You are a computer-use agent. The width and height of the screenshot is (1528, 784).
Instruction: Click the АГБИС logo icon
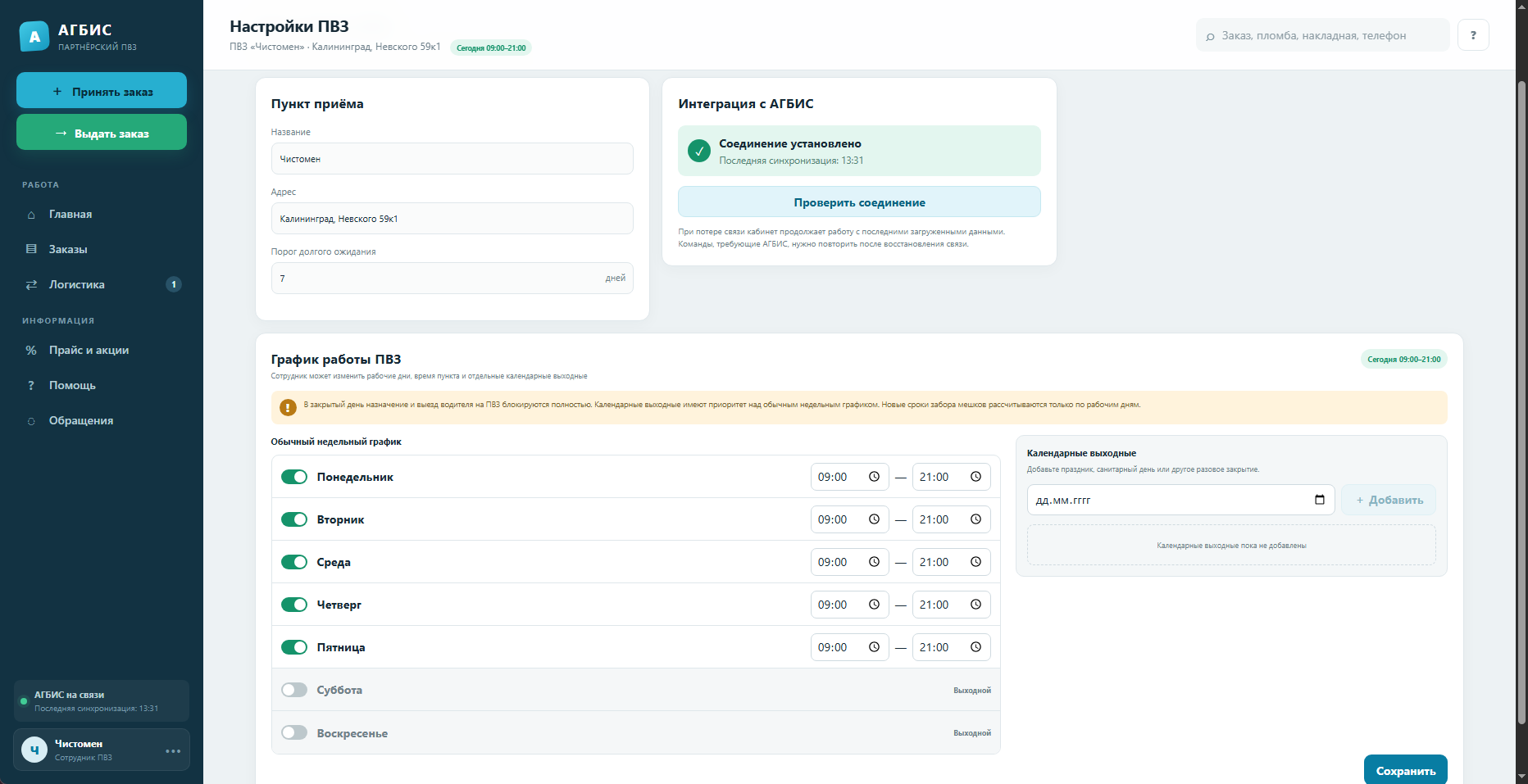pyautogui.click(x=34, y=36)
